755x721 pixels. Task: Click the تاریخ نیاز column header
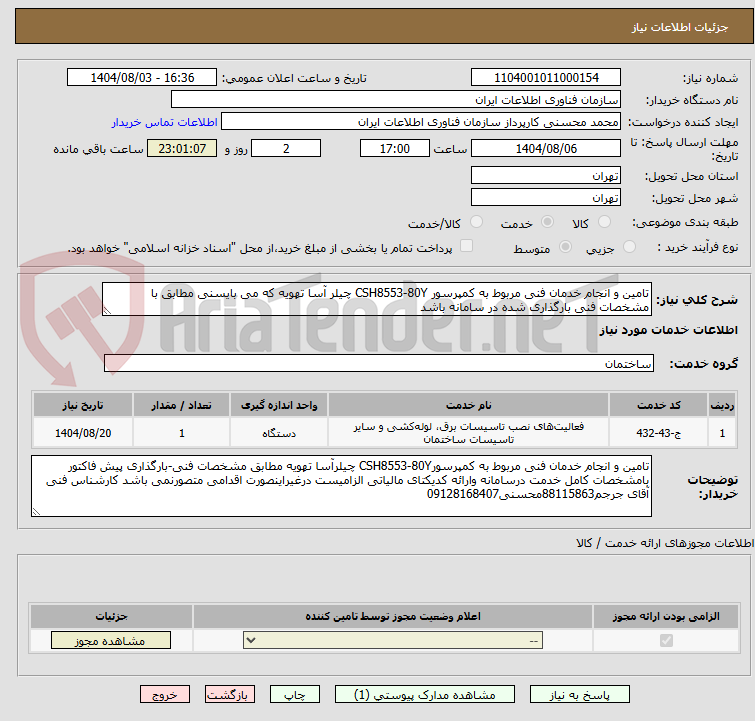coord(83,405)
